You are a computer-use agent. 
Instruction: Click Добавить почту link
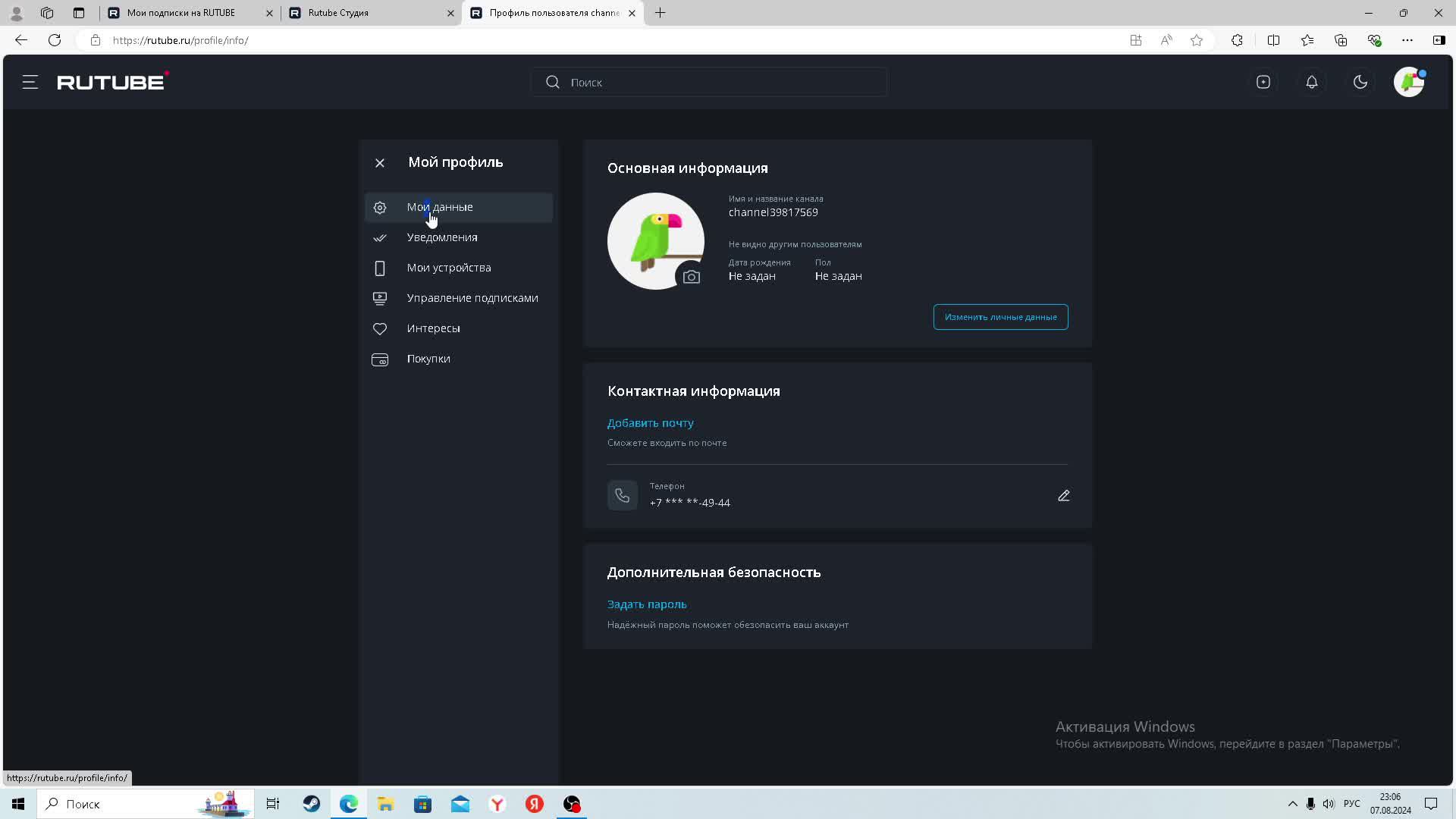pos(650,423)
